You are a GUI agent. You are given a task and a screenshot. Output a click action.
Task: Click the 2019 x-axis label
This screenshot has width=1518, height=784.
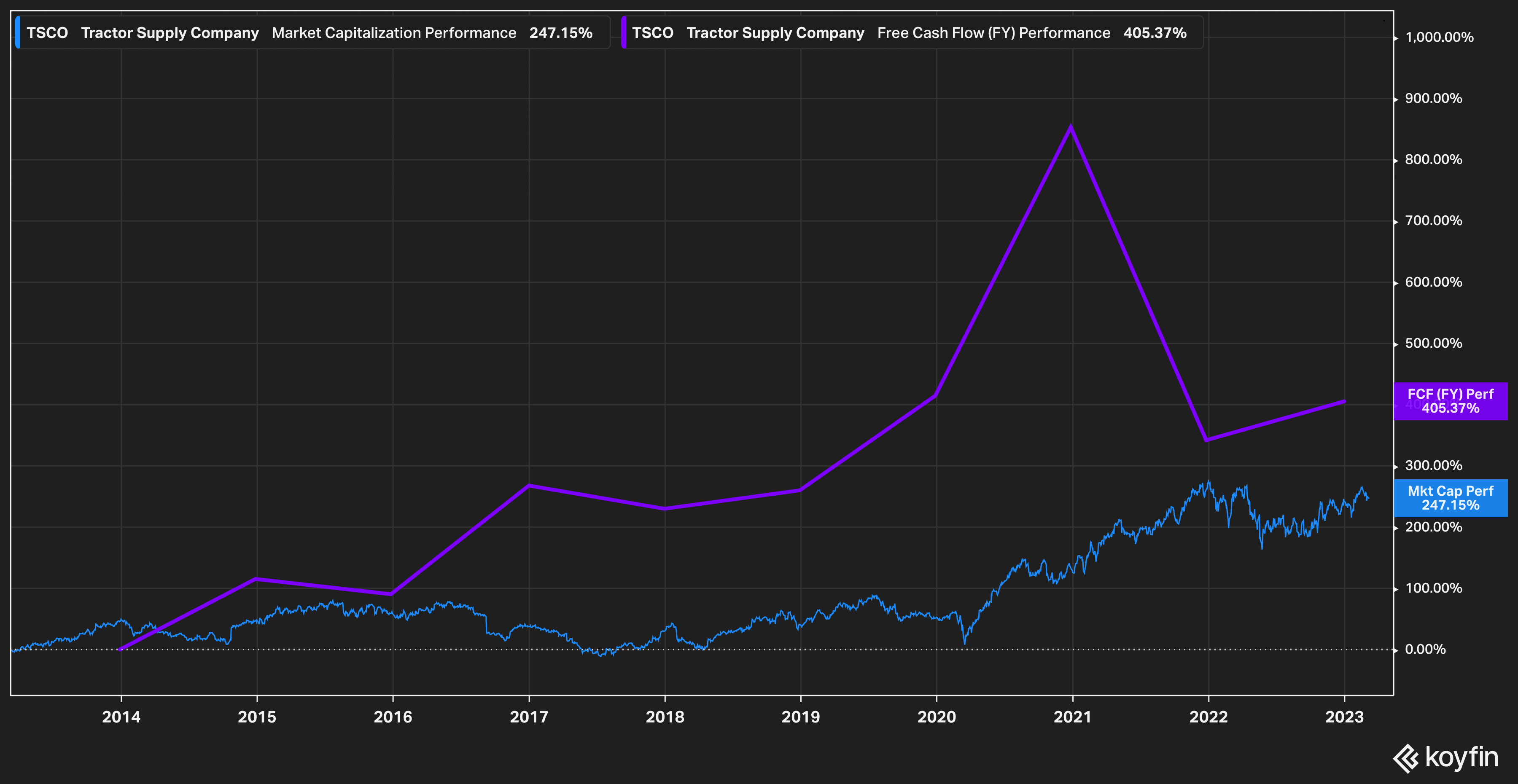(x=801, y=717)
